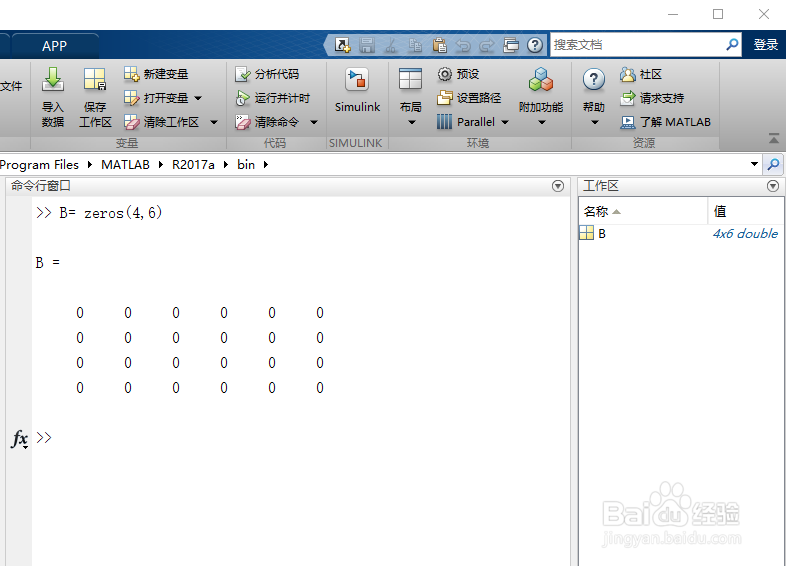Click the Switch Windows icon in quick toolbar
Image resolution: width=786 pixels, height=566 pixels.
point(511,45)
